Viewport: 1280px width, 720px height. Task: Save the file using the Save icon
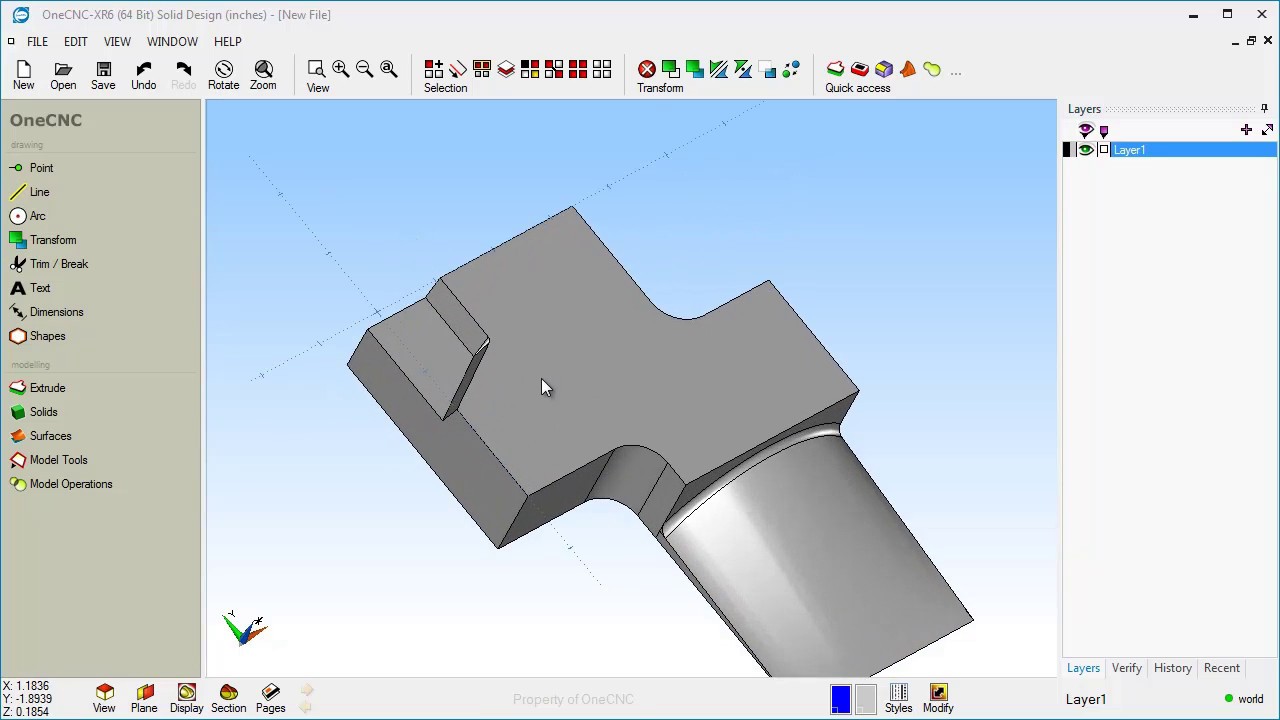pyautogui.click(x=103, y=75)
